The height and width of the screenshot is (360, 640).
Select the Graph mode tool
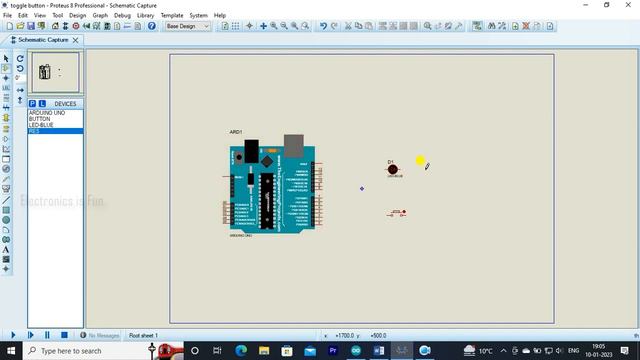point(6,149)
